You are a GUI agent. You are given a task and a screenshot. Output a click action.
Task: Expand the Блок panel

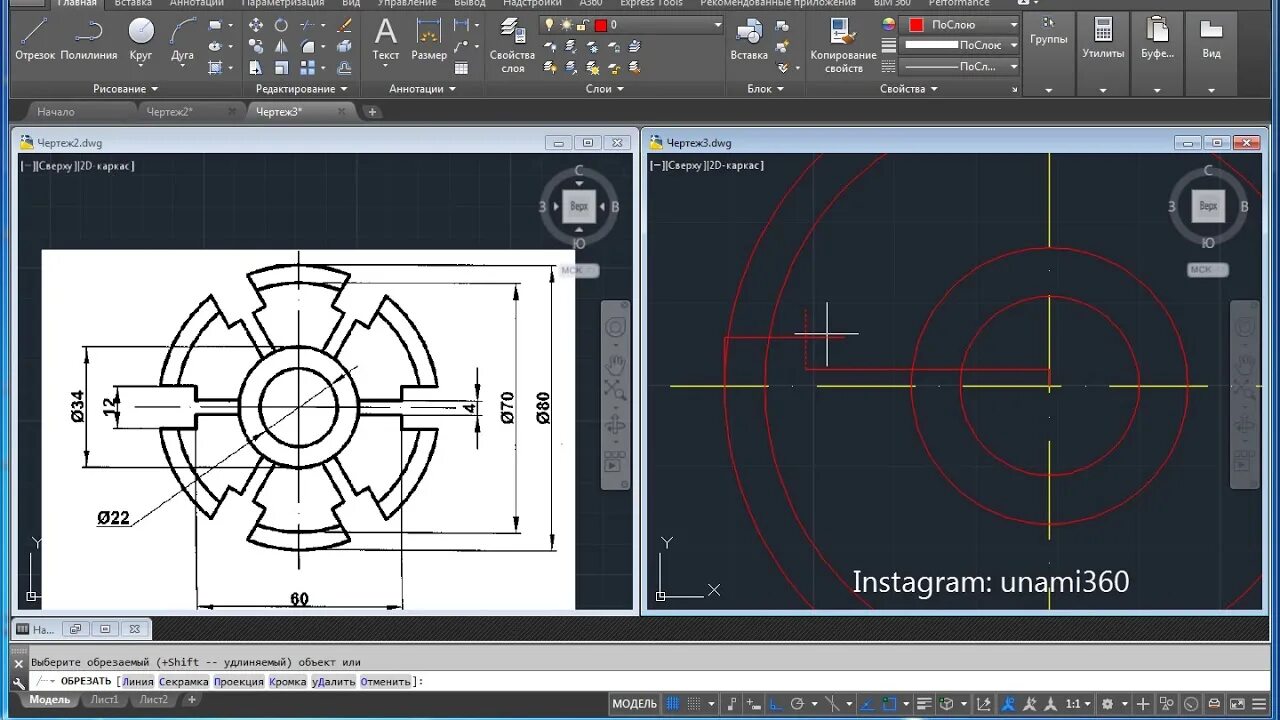click(x=766, y=89)
